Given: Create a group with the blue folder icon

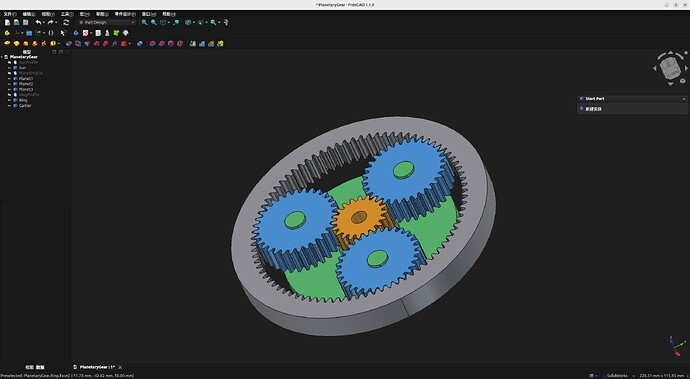Looking at the screenshot, I should (x=29, y=33).
